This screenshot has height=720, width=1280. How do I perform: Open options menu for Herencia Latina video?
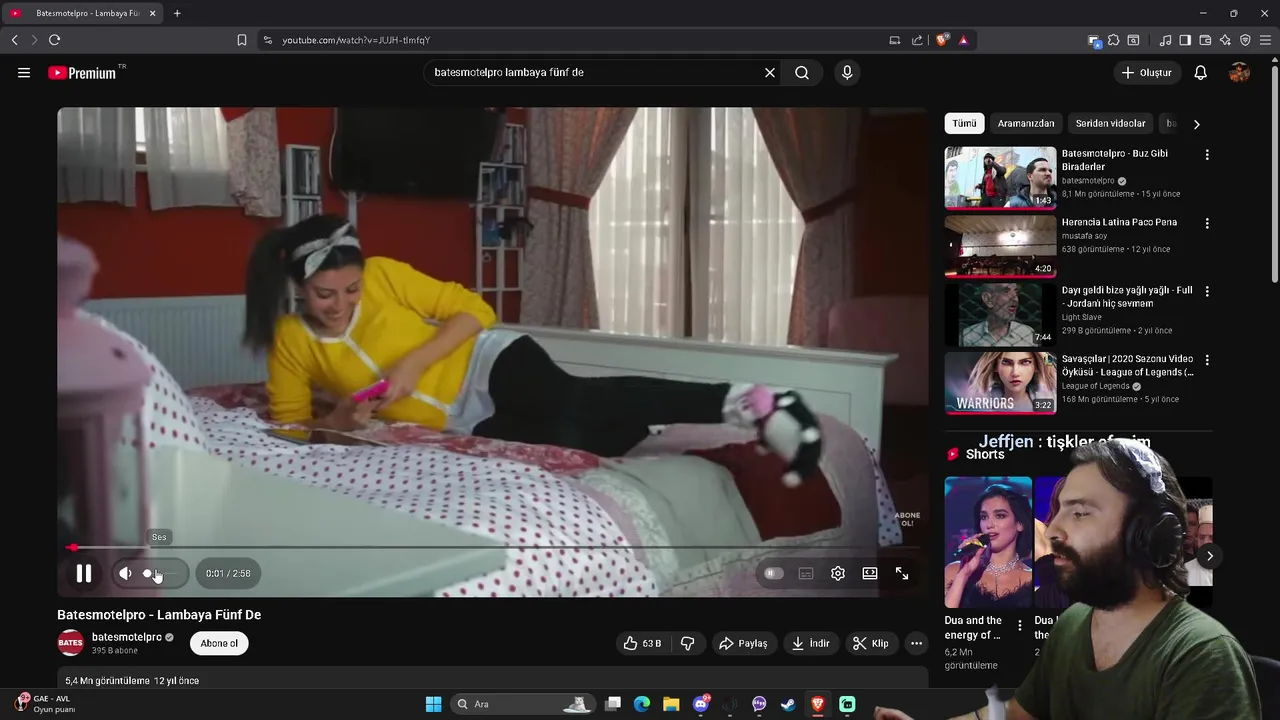tap(1207, 223)
